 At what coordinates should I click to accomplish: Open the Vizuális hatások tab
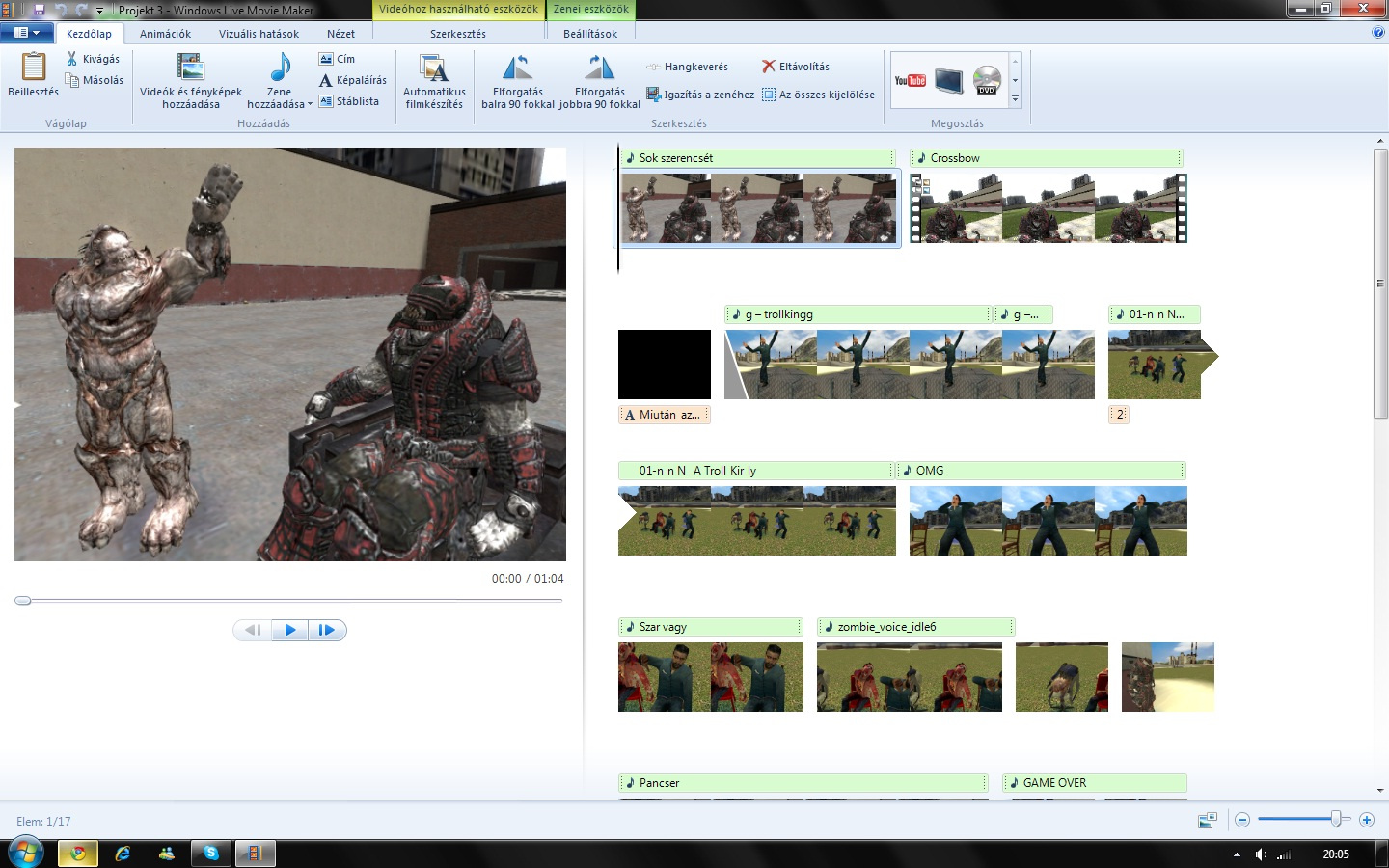259,33
